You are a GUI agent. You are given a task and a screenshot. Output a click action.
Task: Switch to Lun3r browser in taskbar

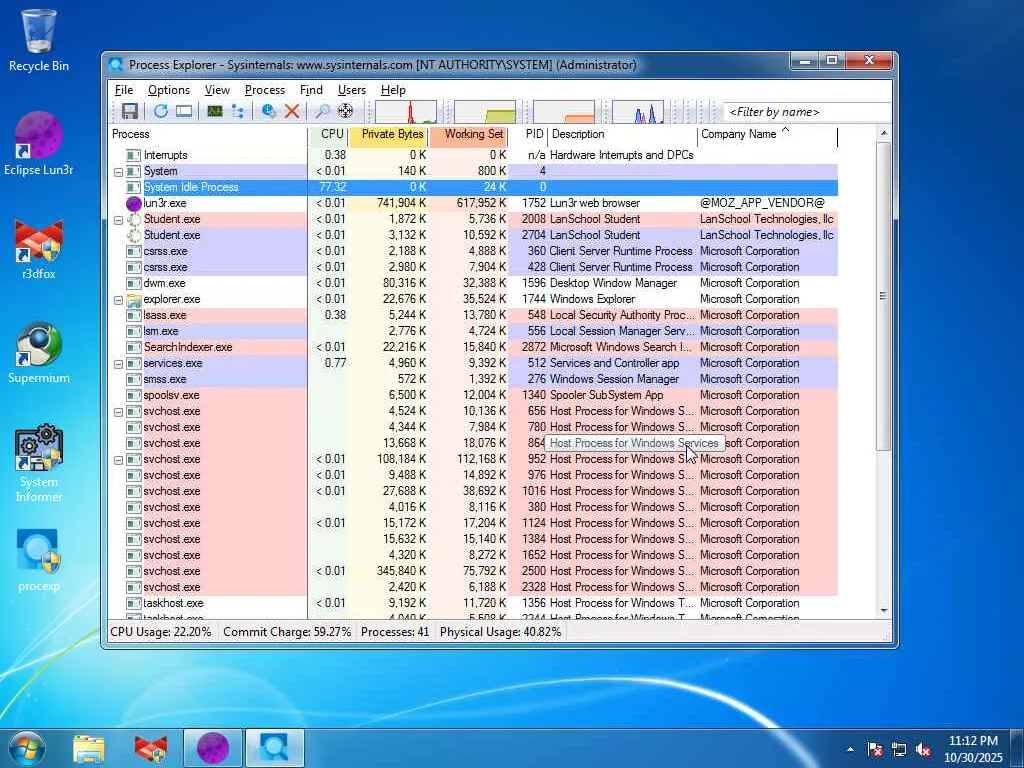click(x=213, y=748)
